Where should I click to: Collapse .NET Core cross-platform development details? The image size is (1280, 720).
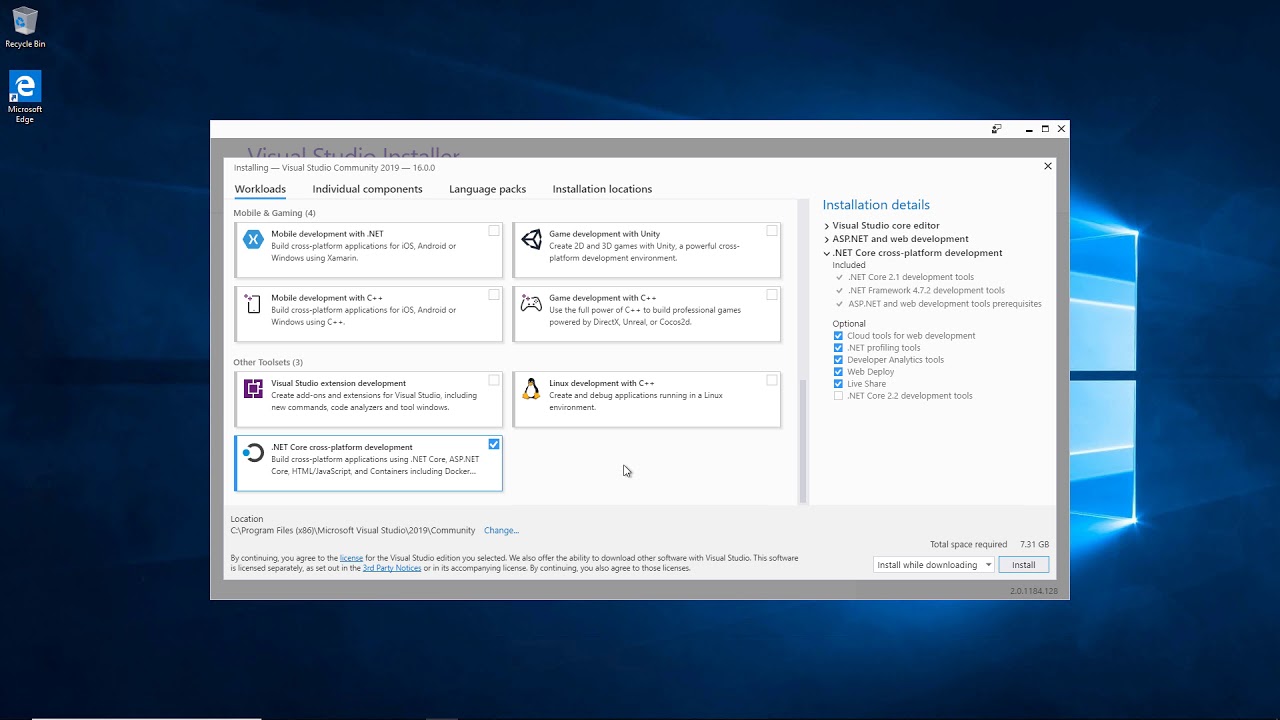(x=827, y=253)
